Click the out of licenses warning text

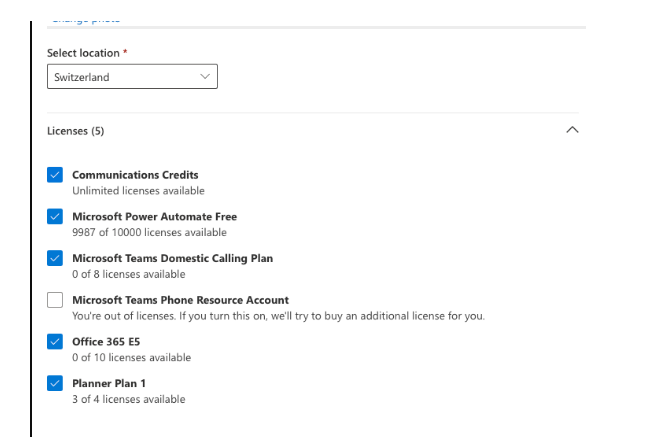278,316
